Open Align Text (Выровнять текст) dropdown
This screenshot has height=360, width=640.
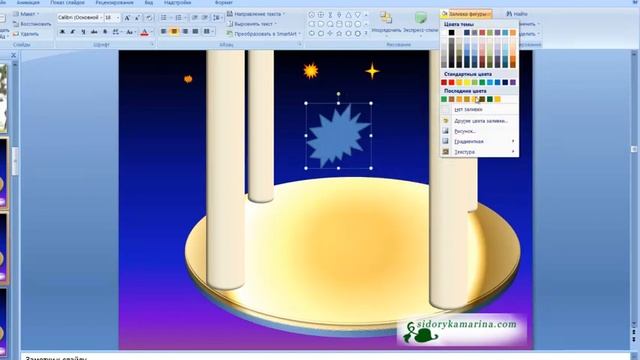coord(251,24)
